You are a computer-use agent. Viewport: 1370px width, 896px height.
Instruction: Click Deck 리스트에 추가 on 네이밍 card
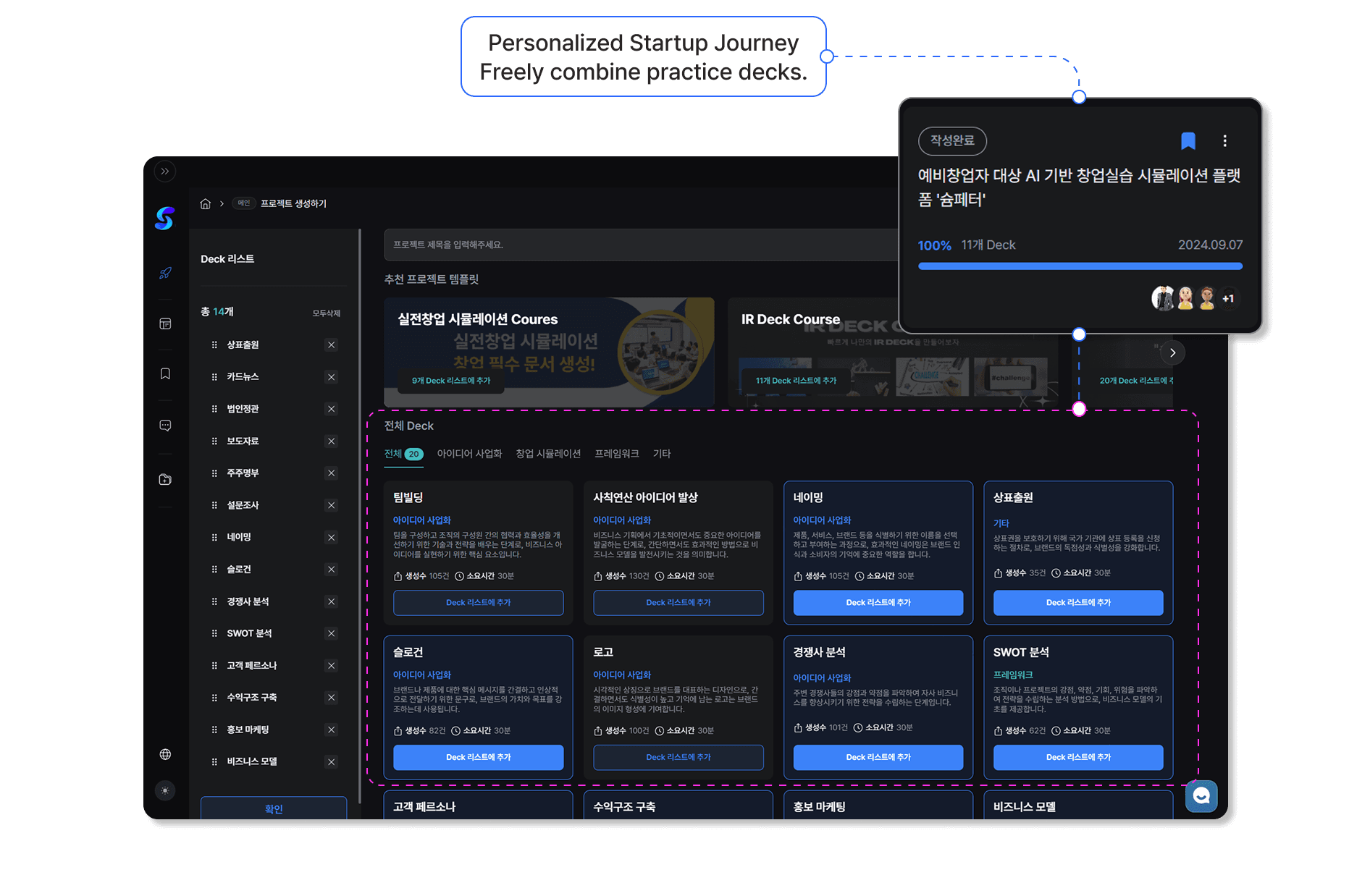(878, 603)
